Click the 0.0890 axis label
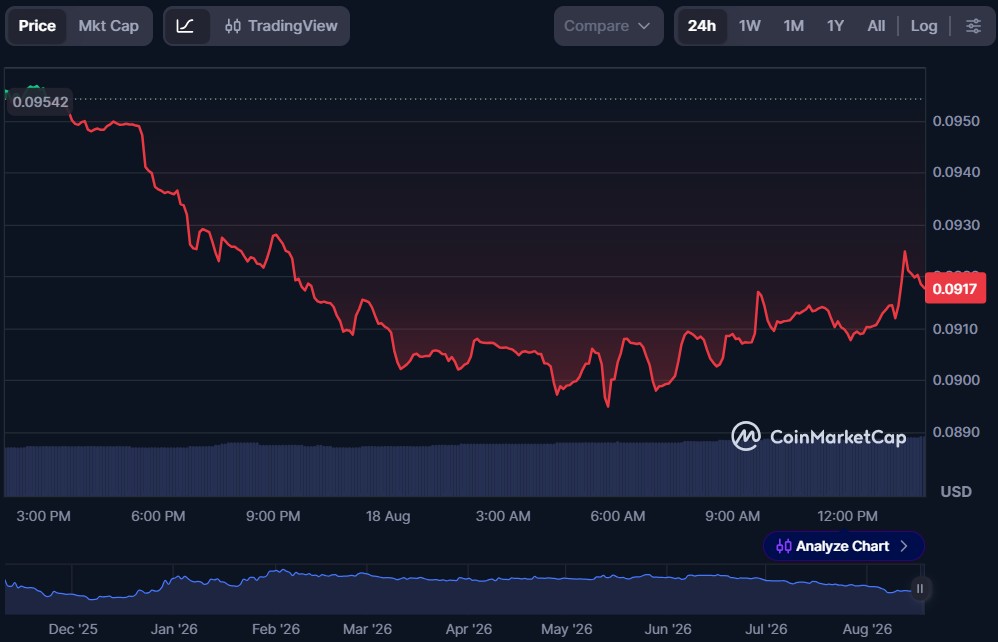The width and height of the screenshot is (998, 642). 956,432
